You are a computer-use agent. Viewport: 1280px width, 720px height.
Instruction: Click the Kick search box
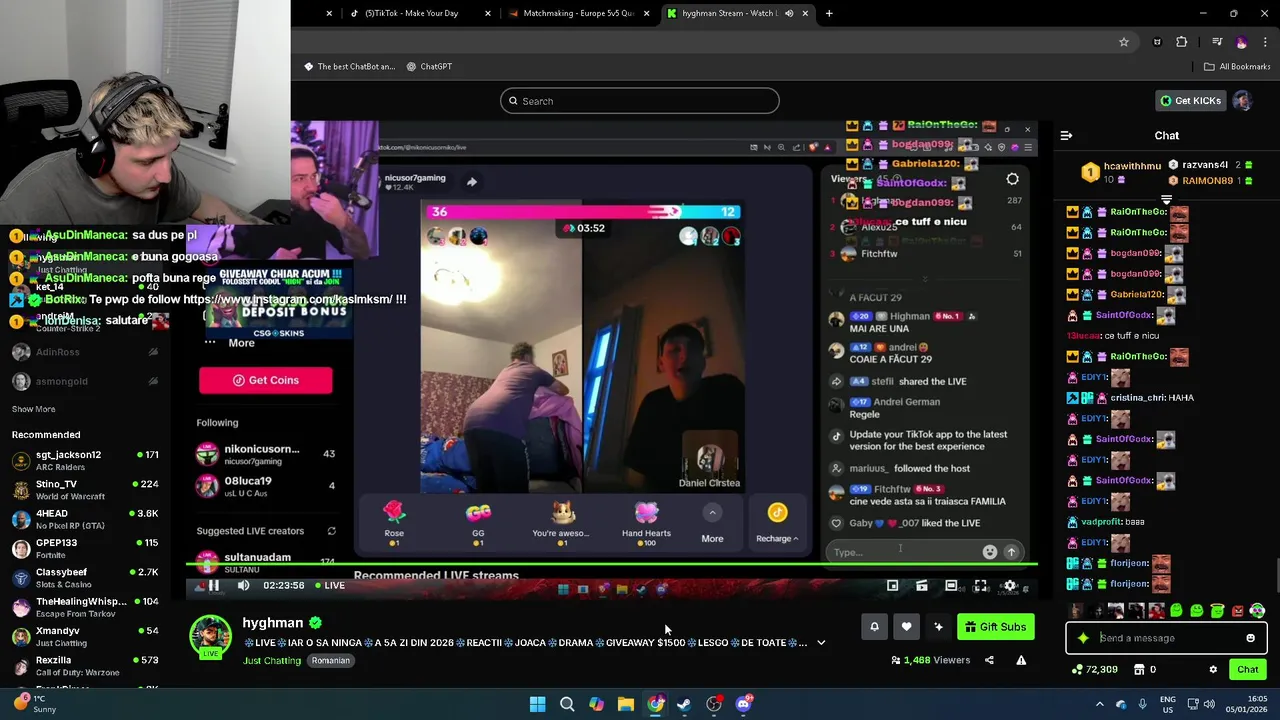click(640, 101)
